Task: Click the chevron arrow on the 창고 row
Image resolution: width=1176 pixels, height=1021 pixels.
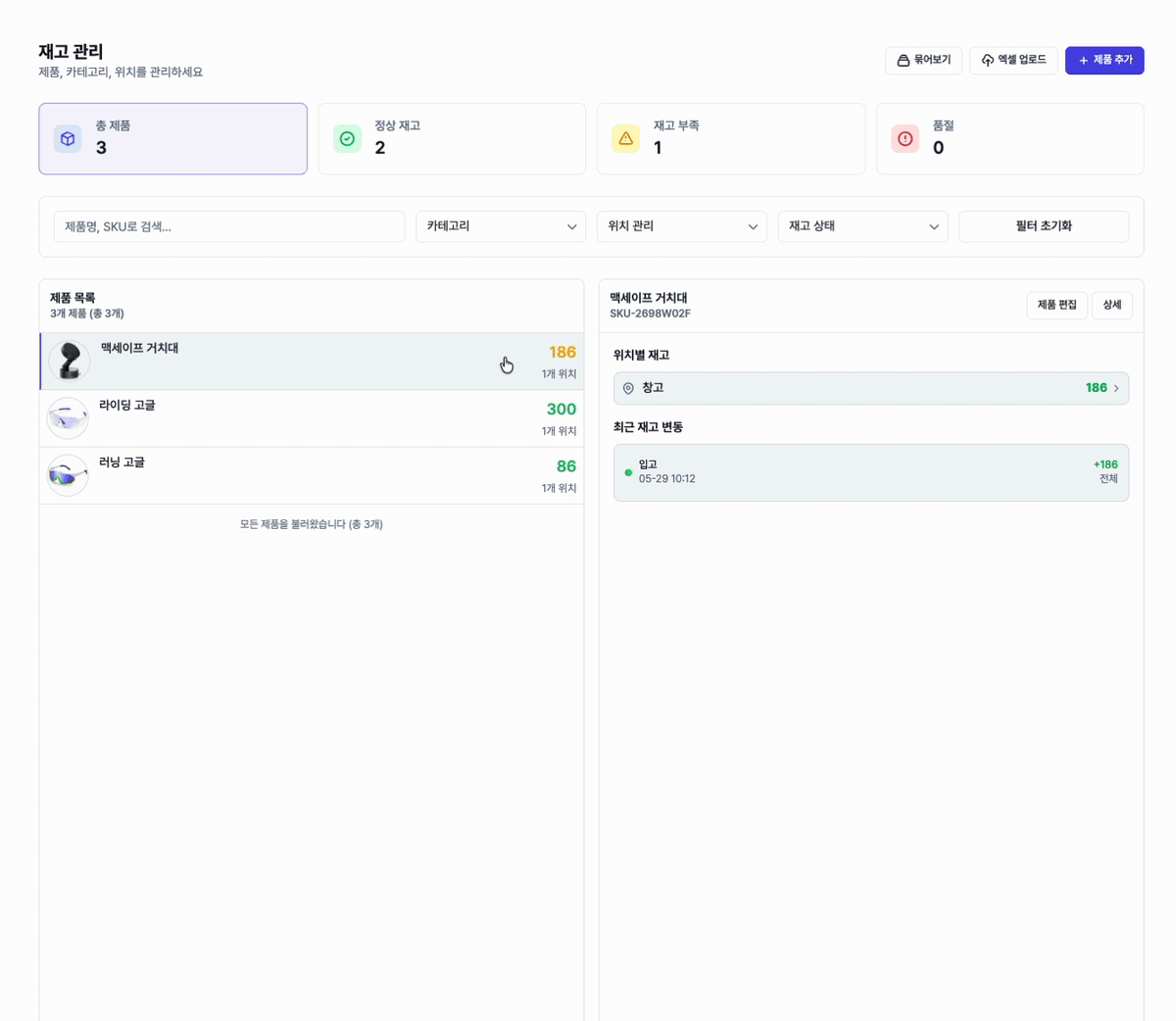Action: pos(1116,389)
